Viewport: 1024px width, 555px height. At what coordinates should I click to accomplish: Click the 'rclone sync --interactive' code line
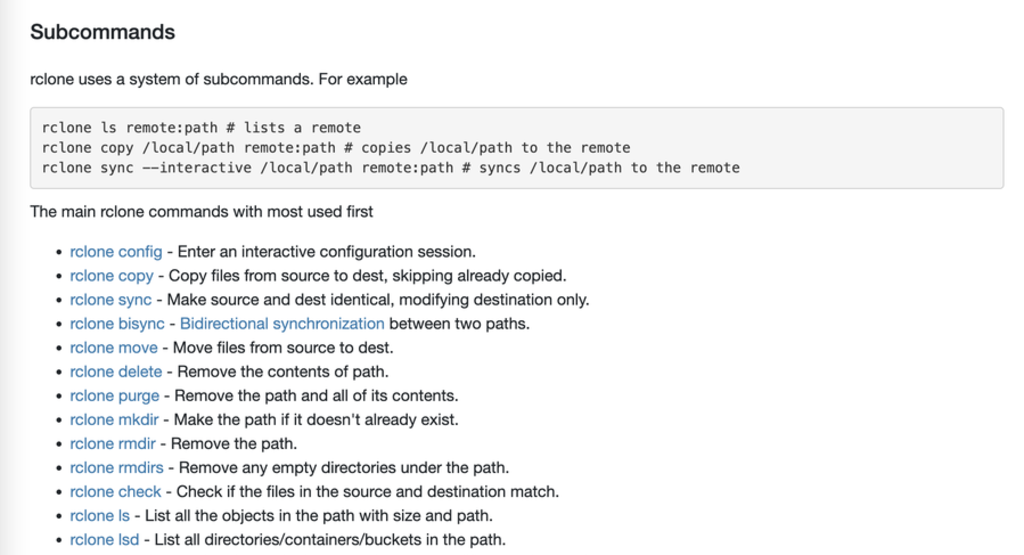390,168
